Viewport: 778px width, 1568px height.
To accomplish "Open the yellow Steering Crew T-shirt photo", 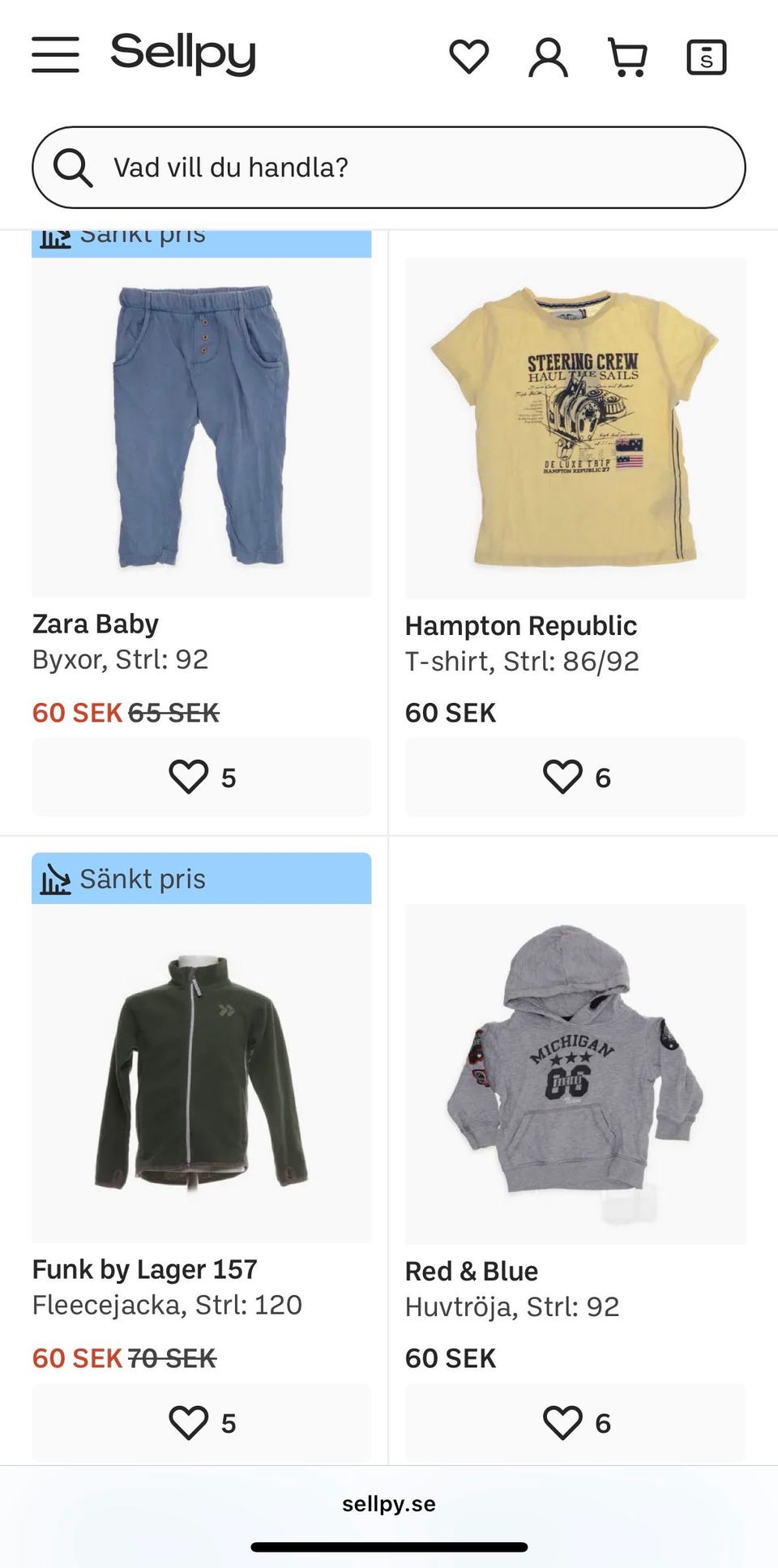I will [575, 428].
